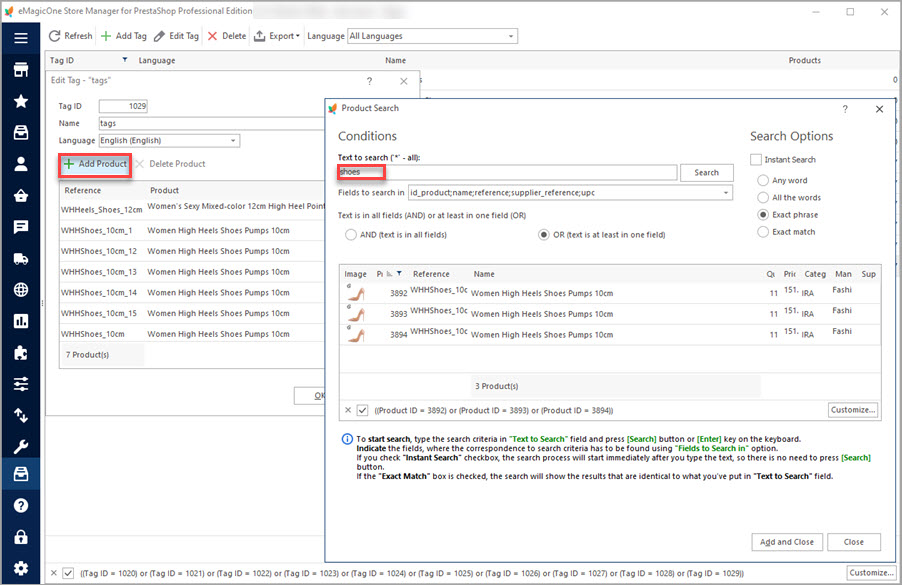This screenshot has height=585, width=902.
Task: Open the sliders settings icon in sidebar
Action: [21, 384]
